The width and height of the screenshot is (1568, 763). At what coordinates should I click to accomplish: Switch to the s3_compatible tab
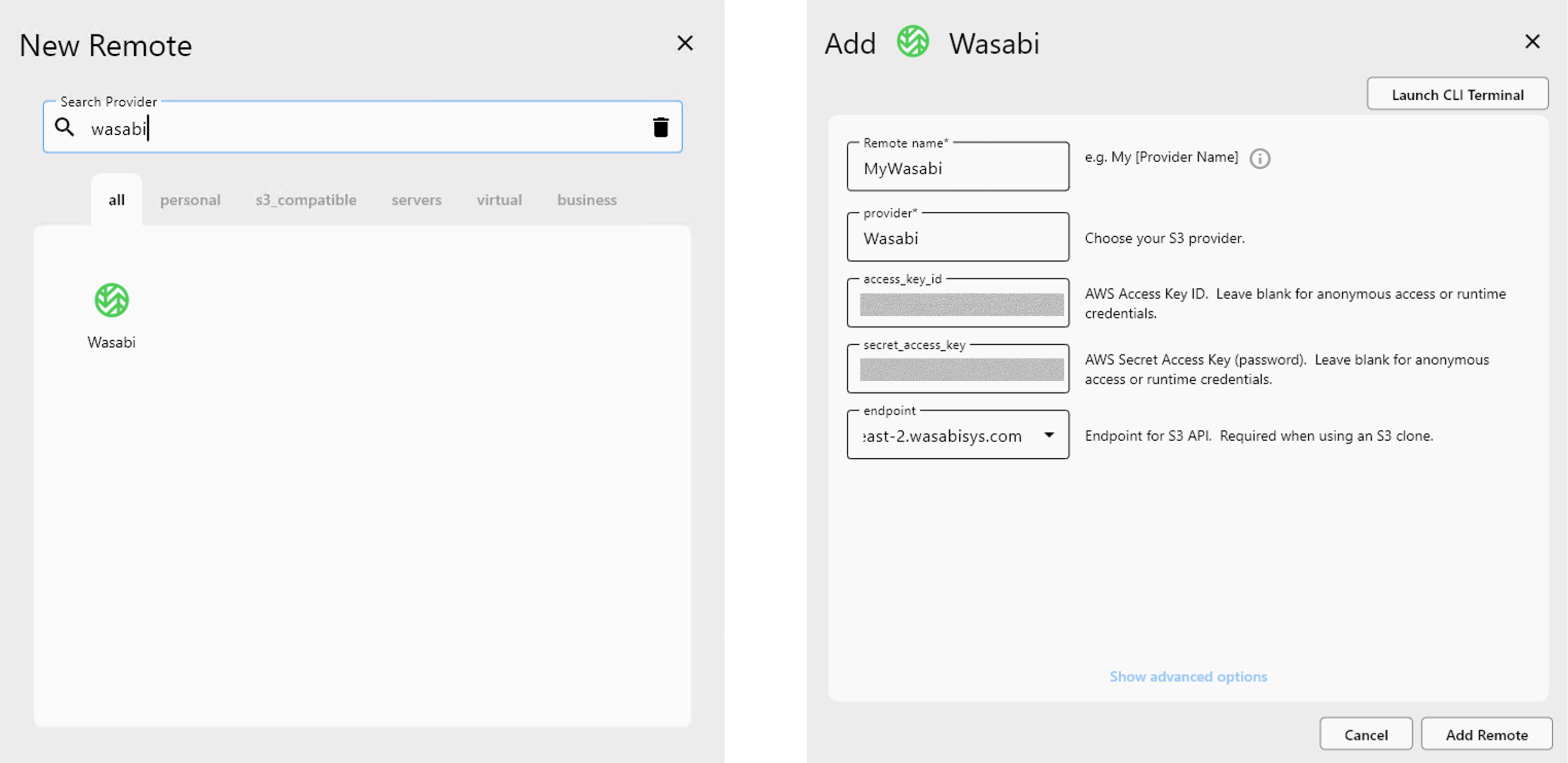[x=306, y=200]
